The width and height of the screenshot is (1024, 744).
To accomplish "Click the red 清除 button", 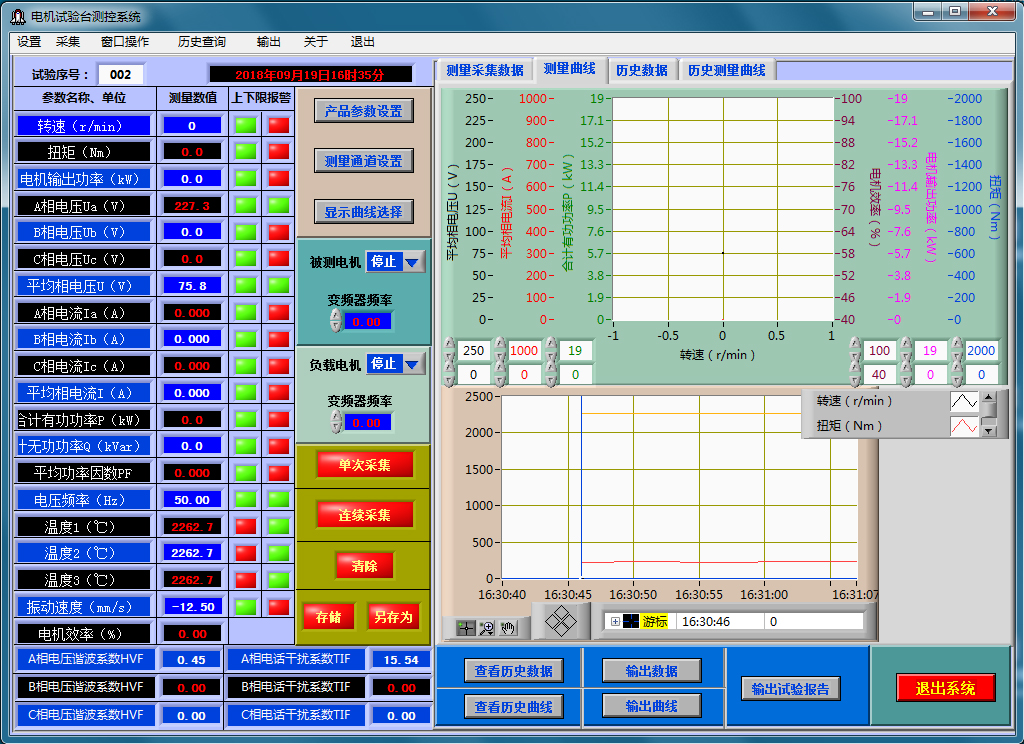I will (x=364, y=566).
